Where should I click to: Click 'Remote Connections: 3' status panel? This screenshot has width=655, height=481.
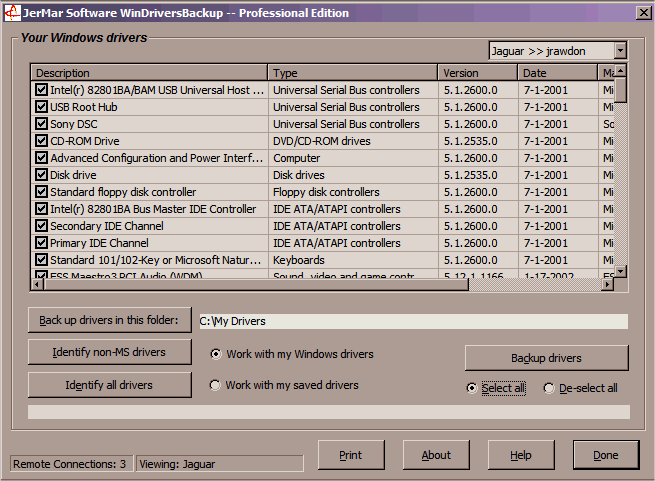click(x=71, y=464)
